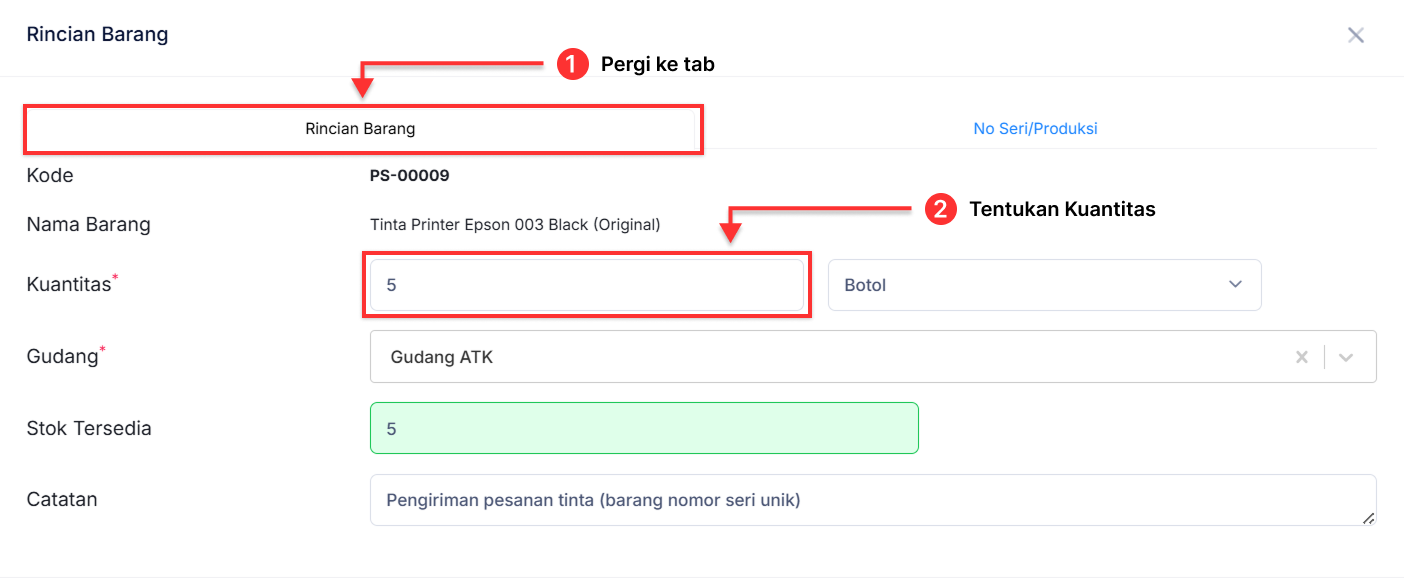The width and height of the screenshot is (1404, 578).
Task: Select the Rincian Barang tab
Action: coord(360,128)
